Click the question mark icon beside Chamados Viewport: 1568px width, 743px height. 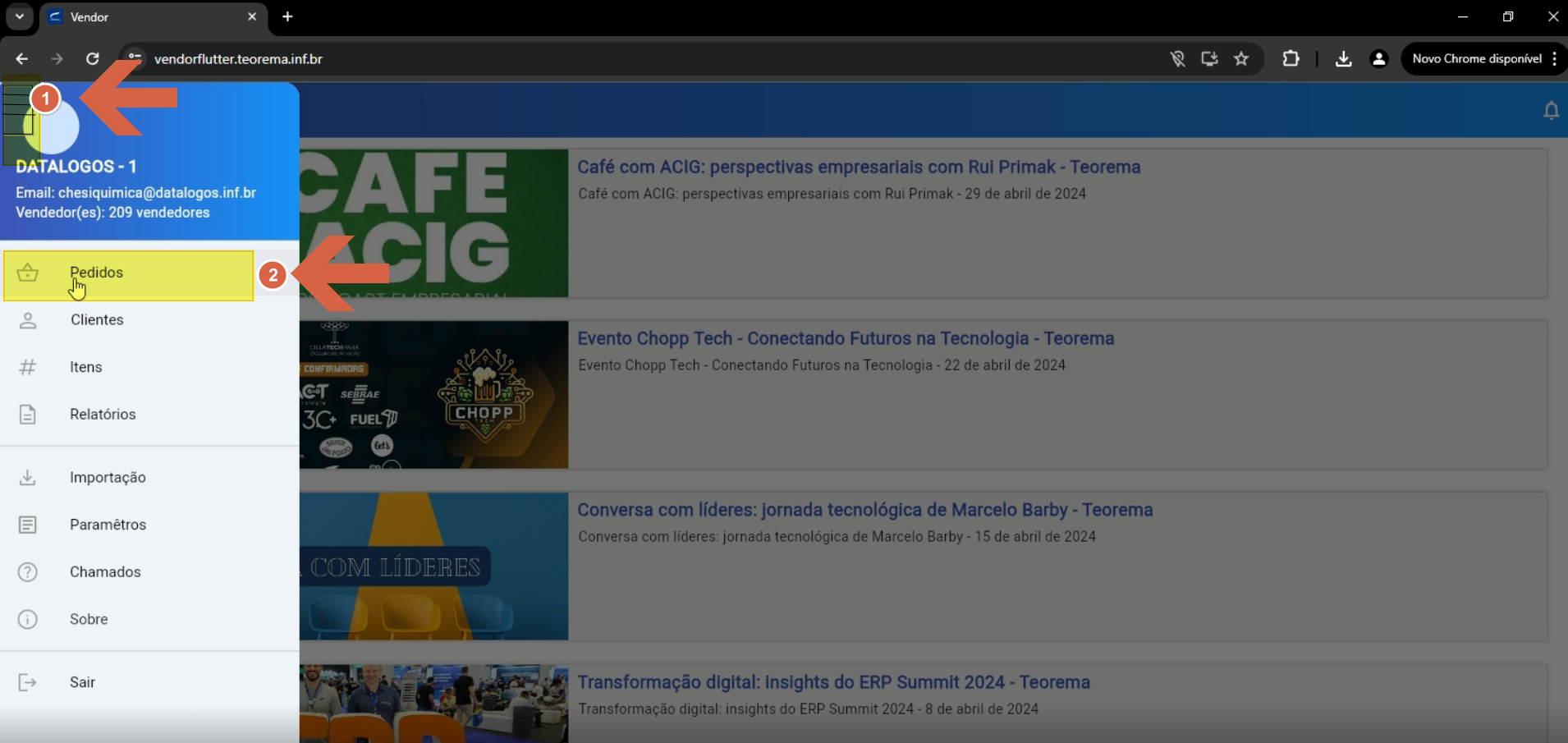coord(28,572)
